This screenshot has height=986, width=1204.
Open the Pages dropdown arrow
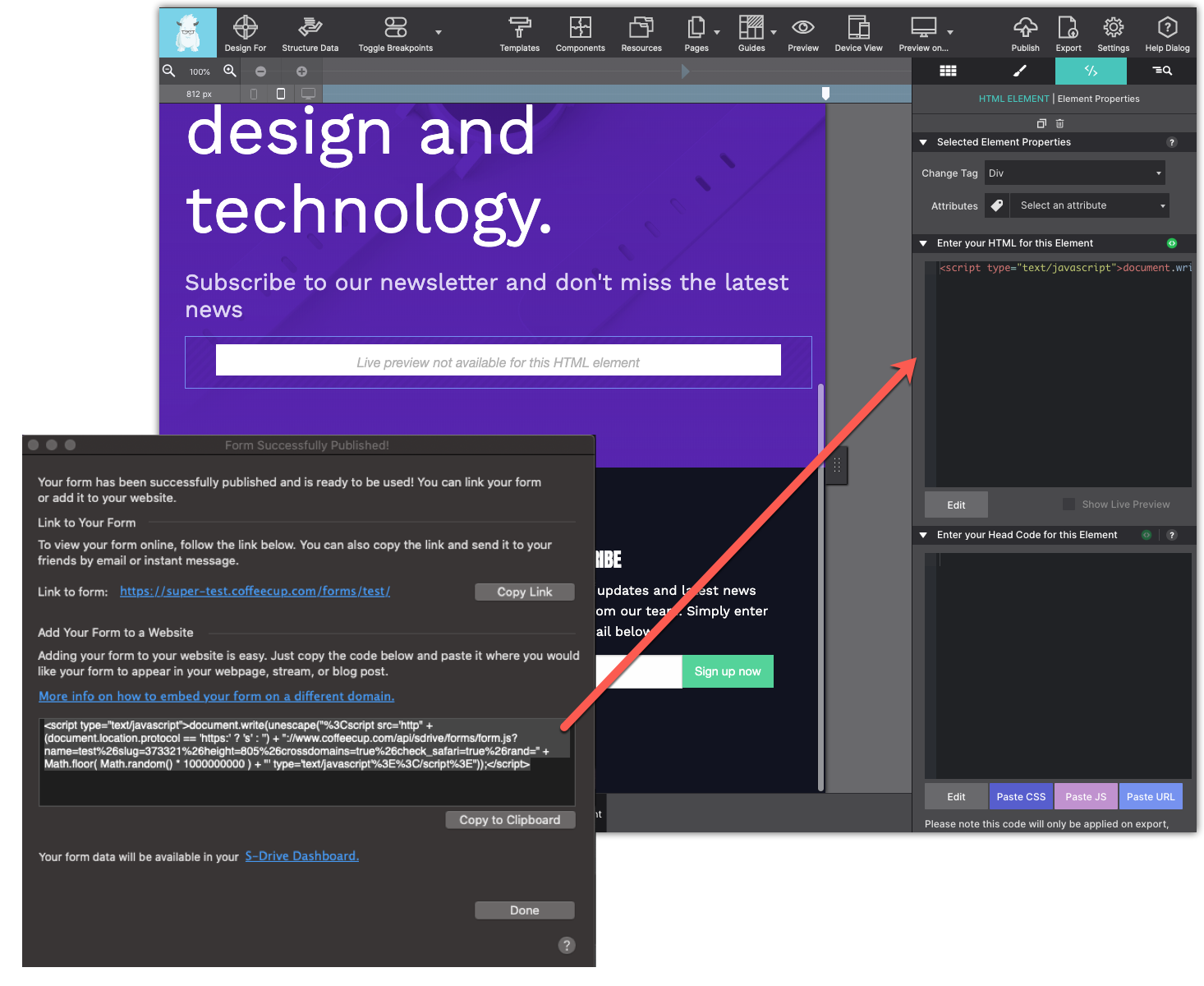[x=717, y=33]
